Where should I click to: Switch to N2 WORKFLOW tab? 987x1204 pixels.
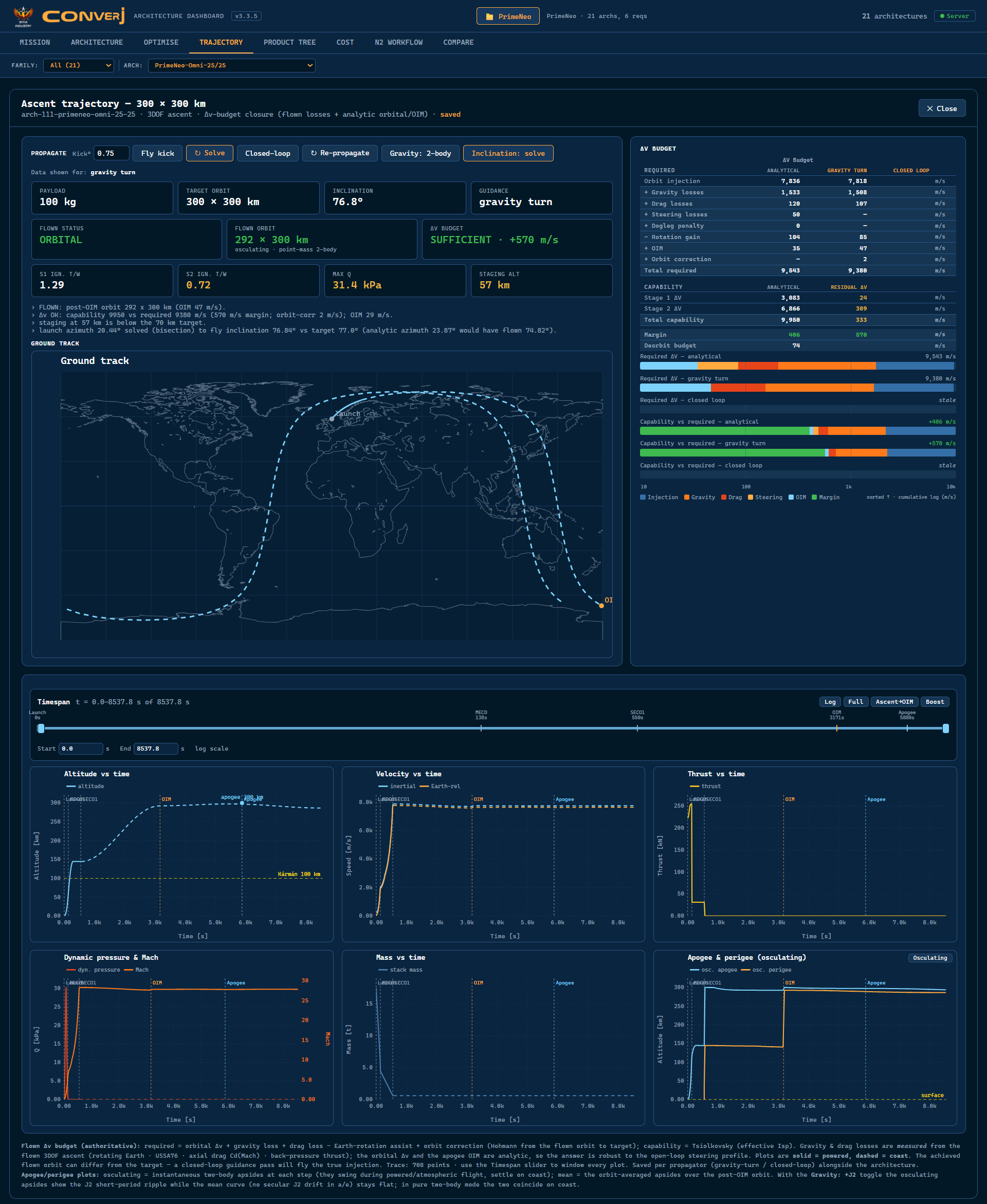(398, 42)
